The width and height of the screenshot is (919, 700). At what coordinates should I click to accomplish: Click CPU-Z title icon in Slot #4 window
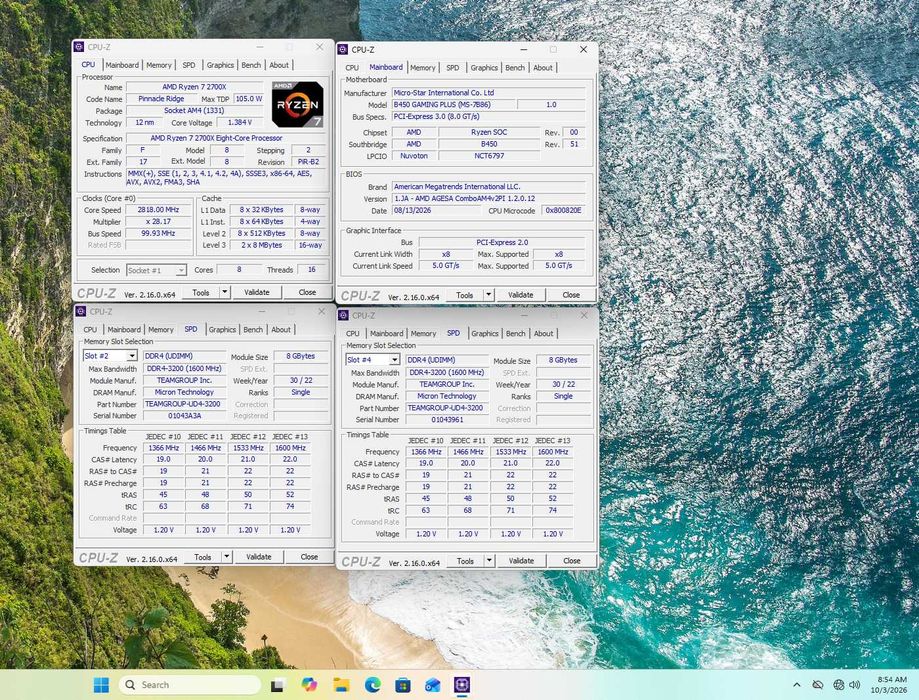pyautogui.click(x=344, y=315)
